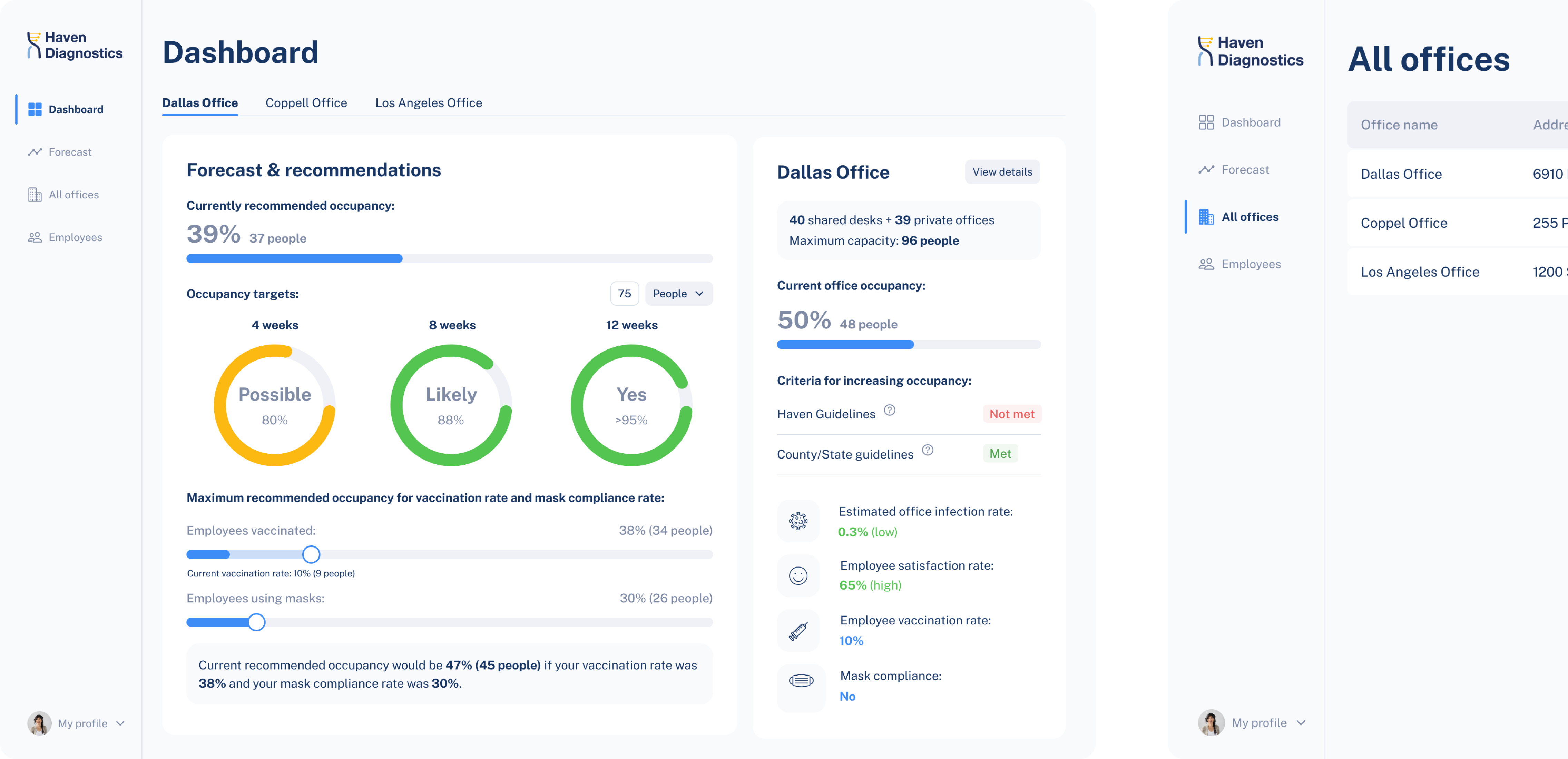Image resolution: width=1568 pixels, height=759 pixels.
Task: Expand My profile chevron in left sidebar
Action: tap(120, 724)
